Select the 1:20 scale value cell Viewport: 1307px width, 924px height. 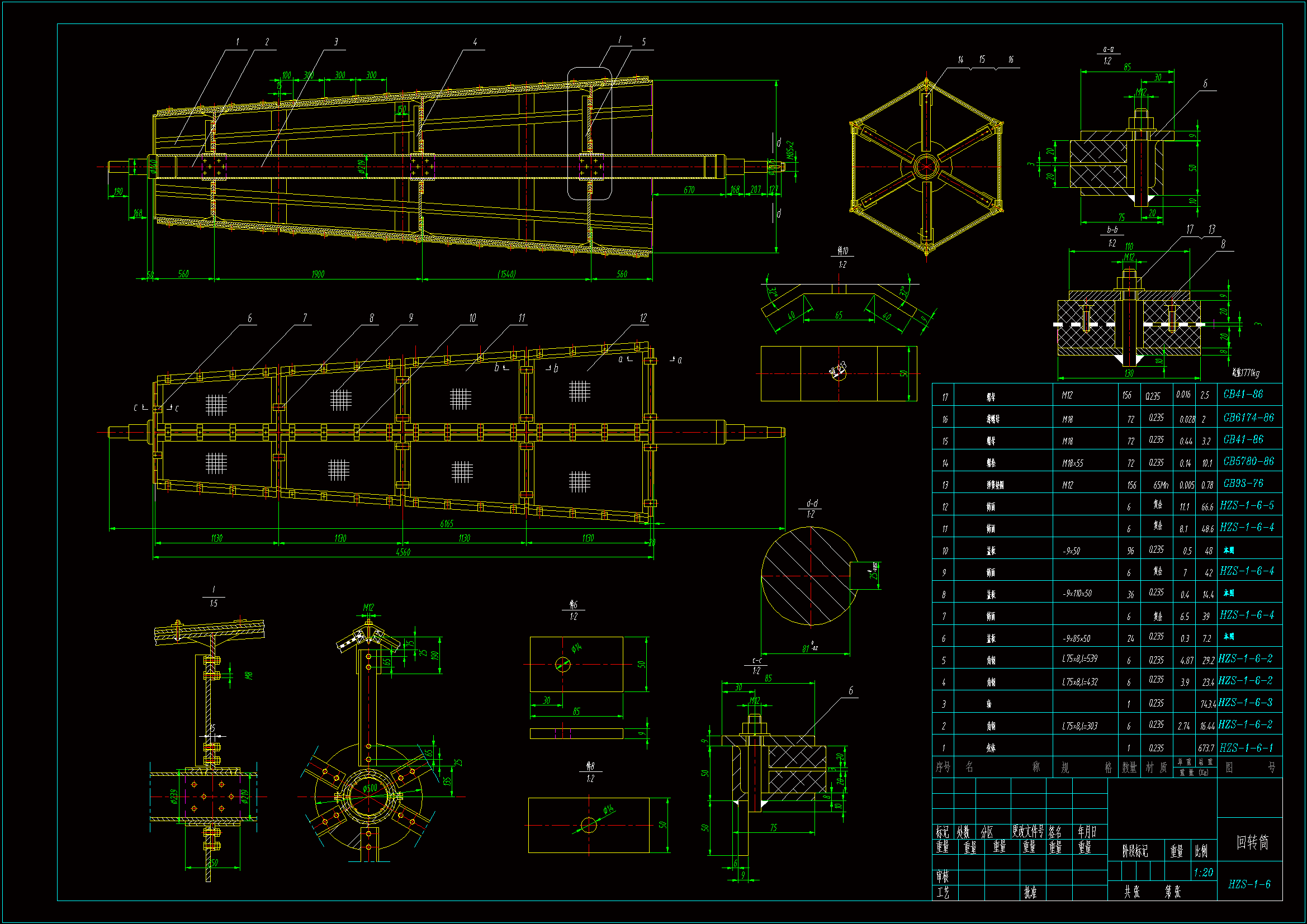[1203, 872]
